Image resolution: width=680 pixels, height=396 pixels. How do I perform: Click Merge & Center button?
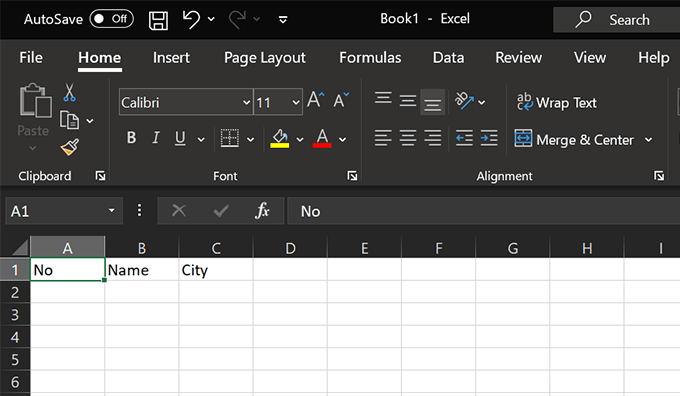574,139
